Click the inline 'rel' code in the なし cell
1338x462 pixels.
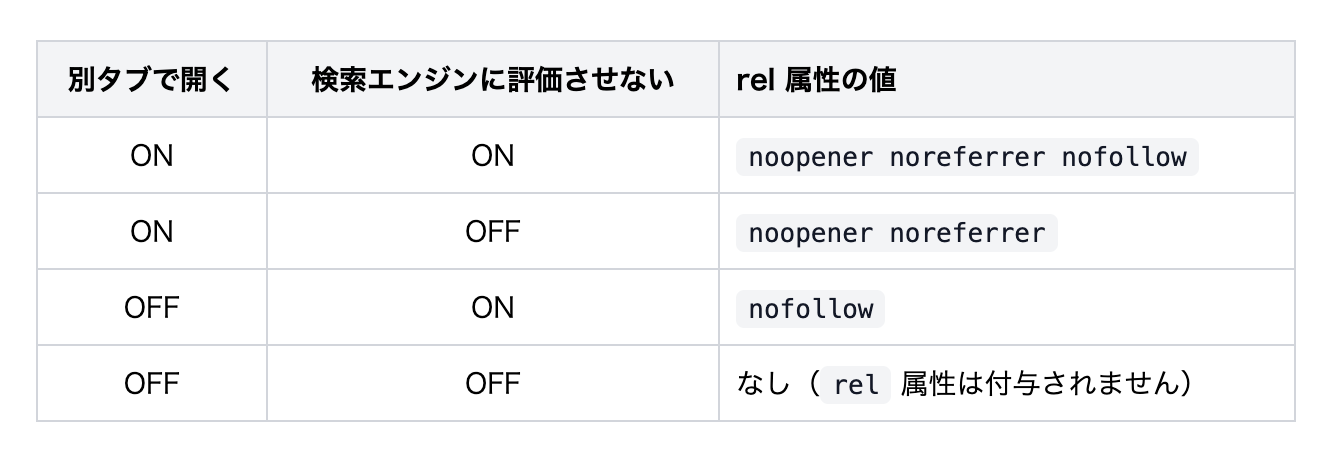pyautogui.click(x=855, y=385)
